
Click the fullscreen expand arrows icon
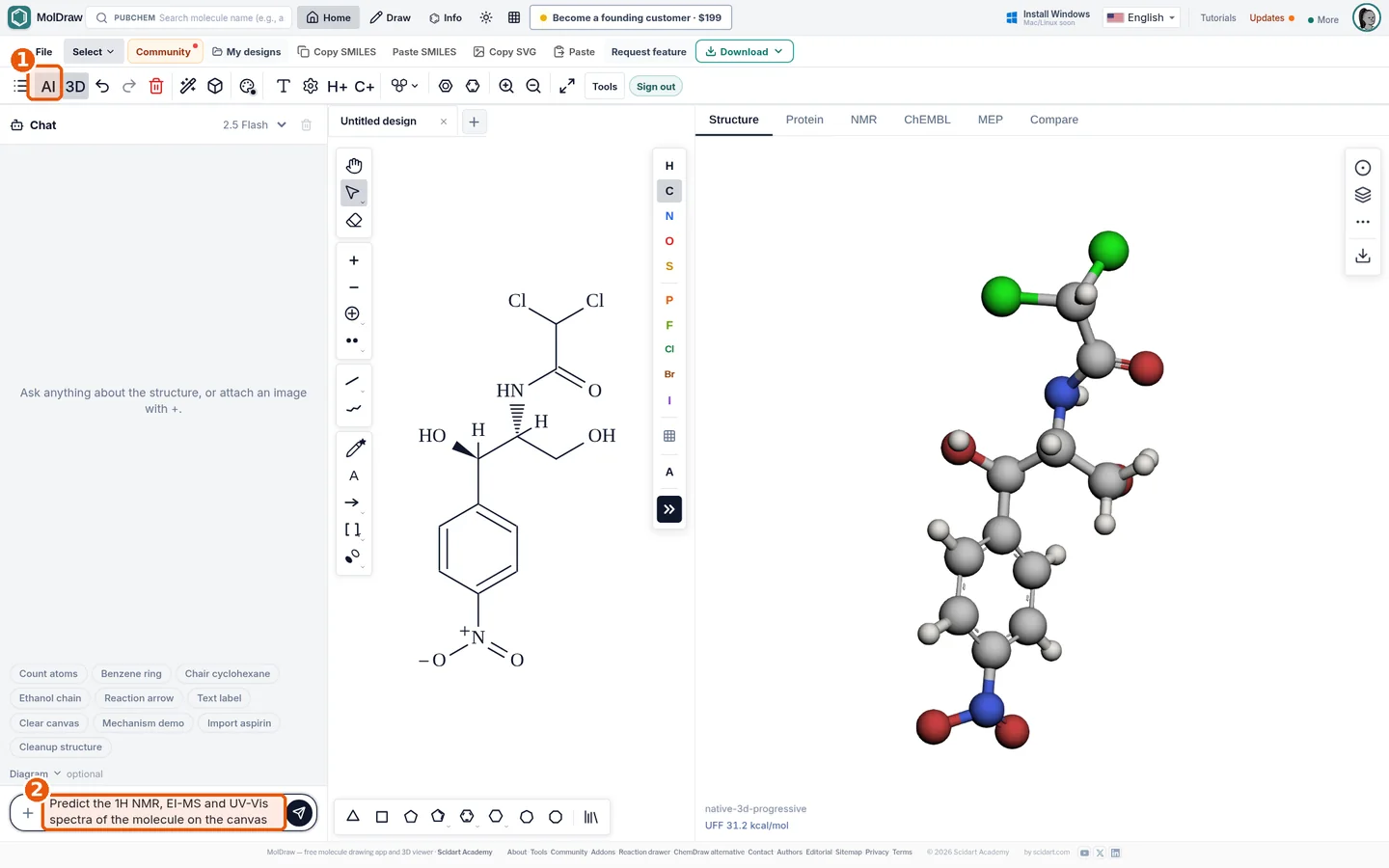pos(567,86)
